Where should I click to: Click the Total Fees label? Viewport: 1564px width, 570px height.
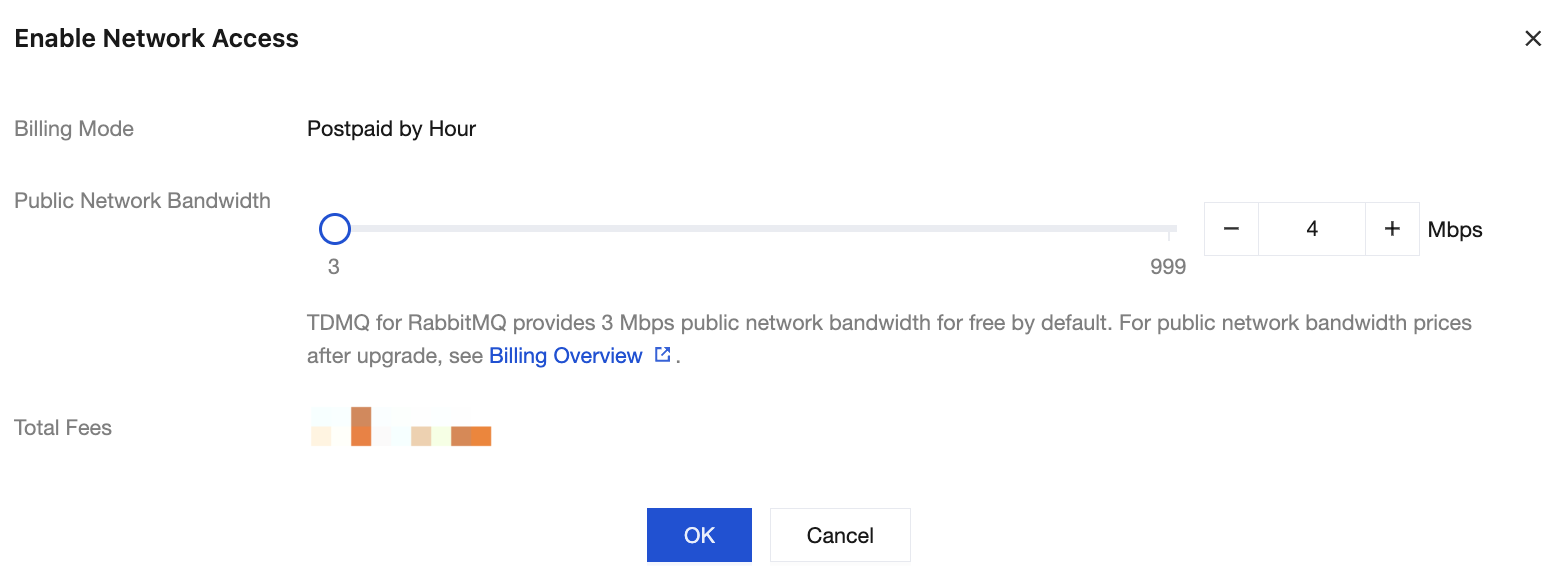63,428
